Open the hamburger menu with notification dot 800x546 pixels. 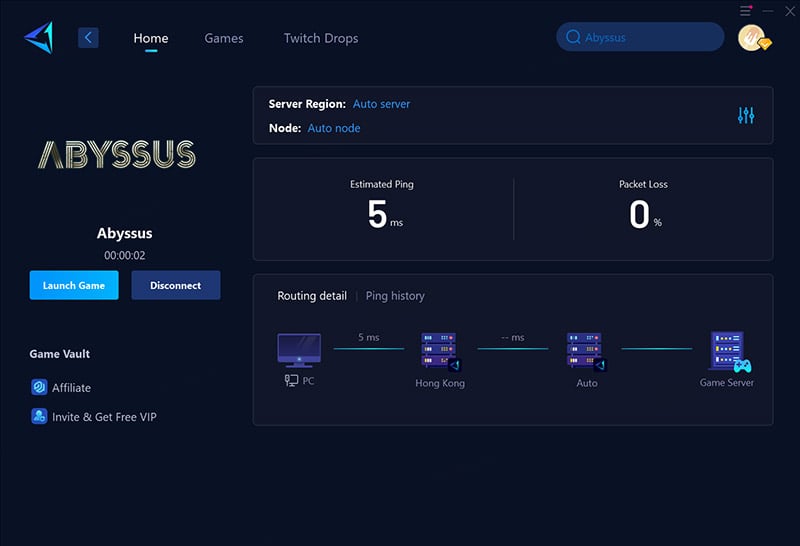tap(745, 10)
